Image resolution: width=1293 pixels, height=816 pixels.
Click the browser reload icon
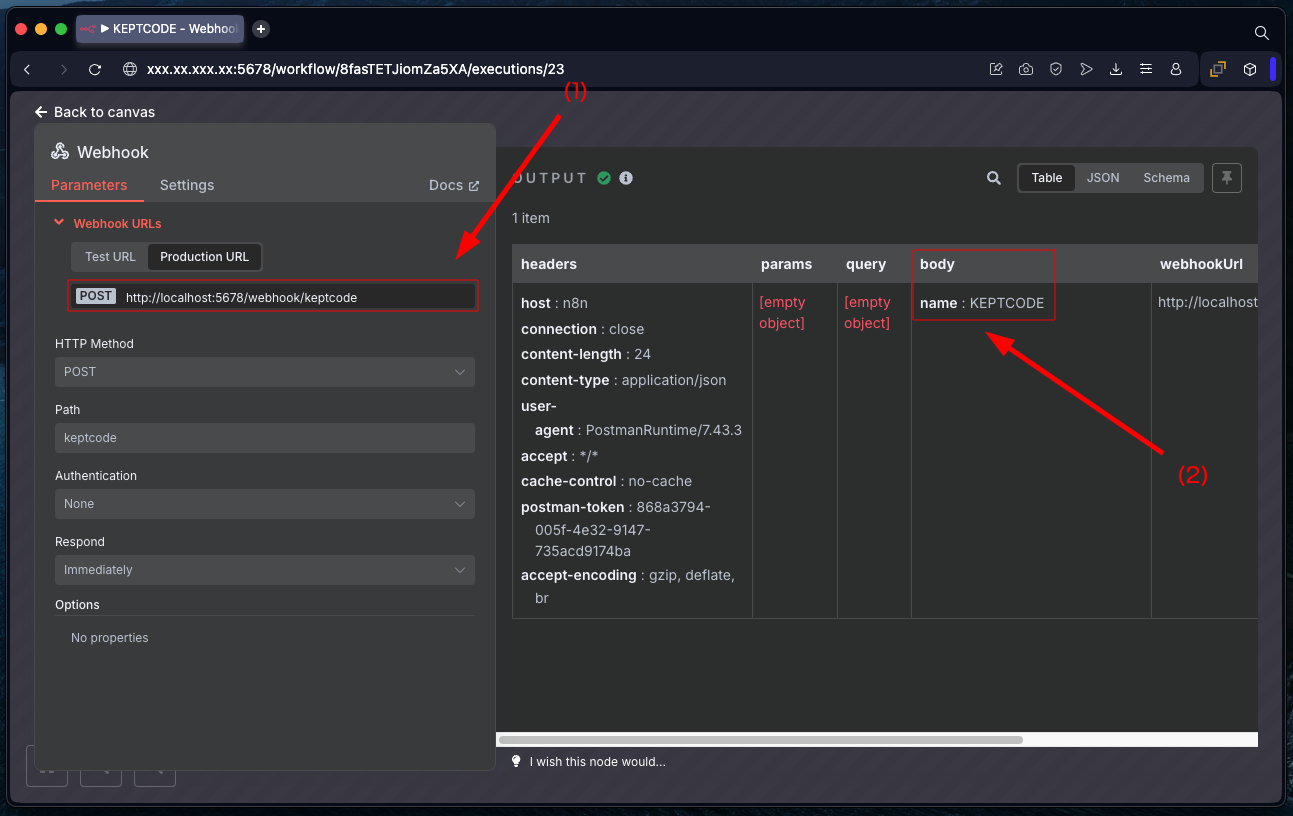pyautogui.click(x=95, y=69)
